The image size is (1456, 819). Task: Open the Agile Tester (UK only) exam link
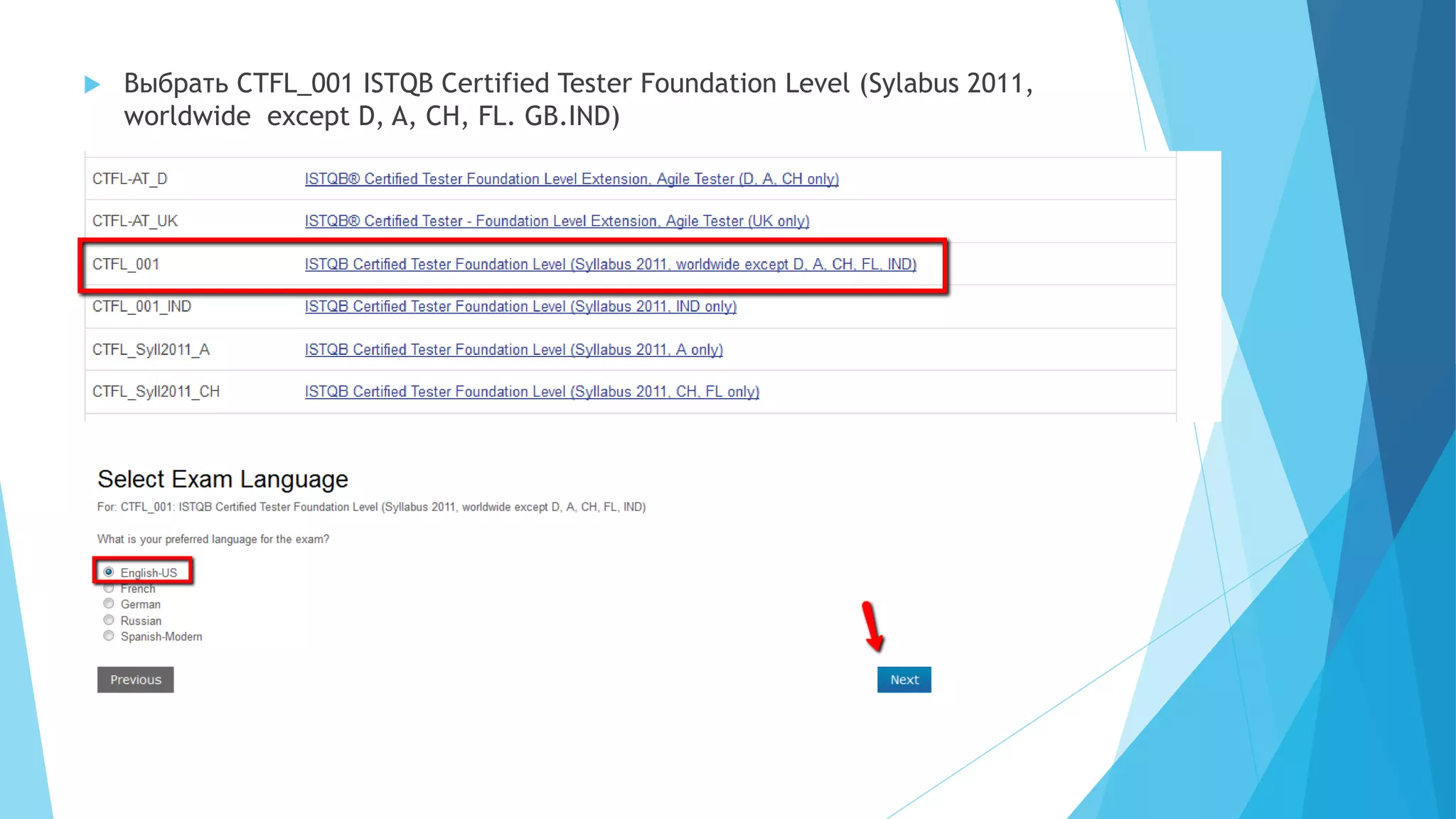557,221
